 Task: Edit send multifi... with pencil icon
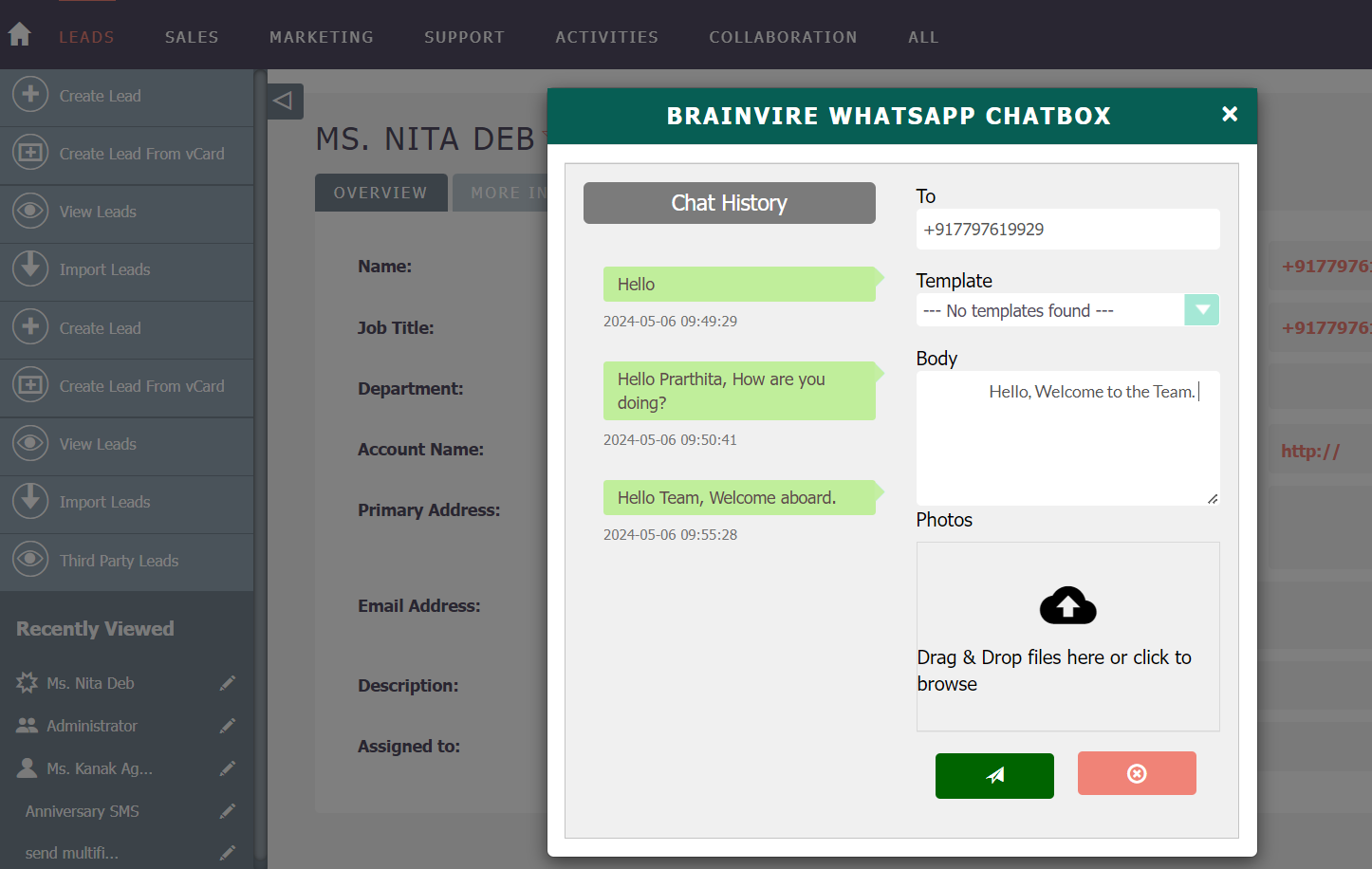coord(227,853)
